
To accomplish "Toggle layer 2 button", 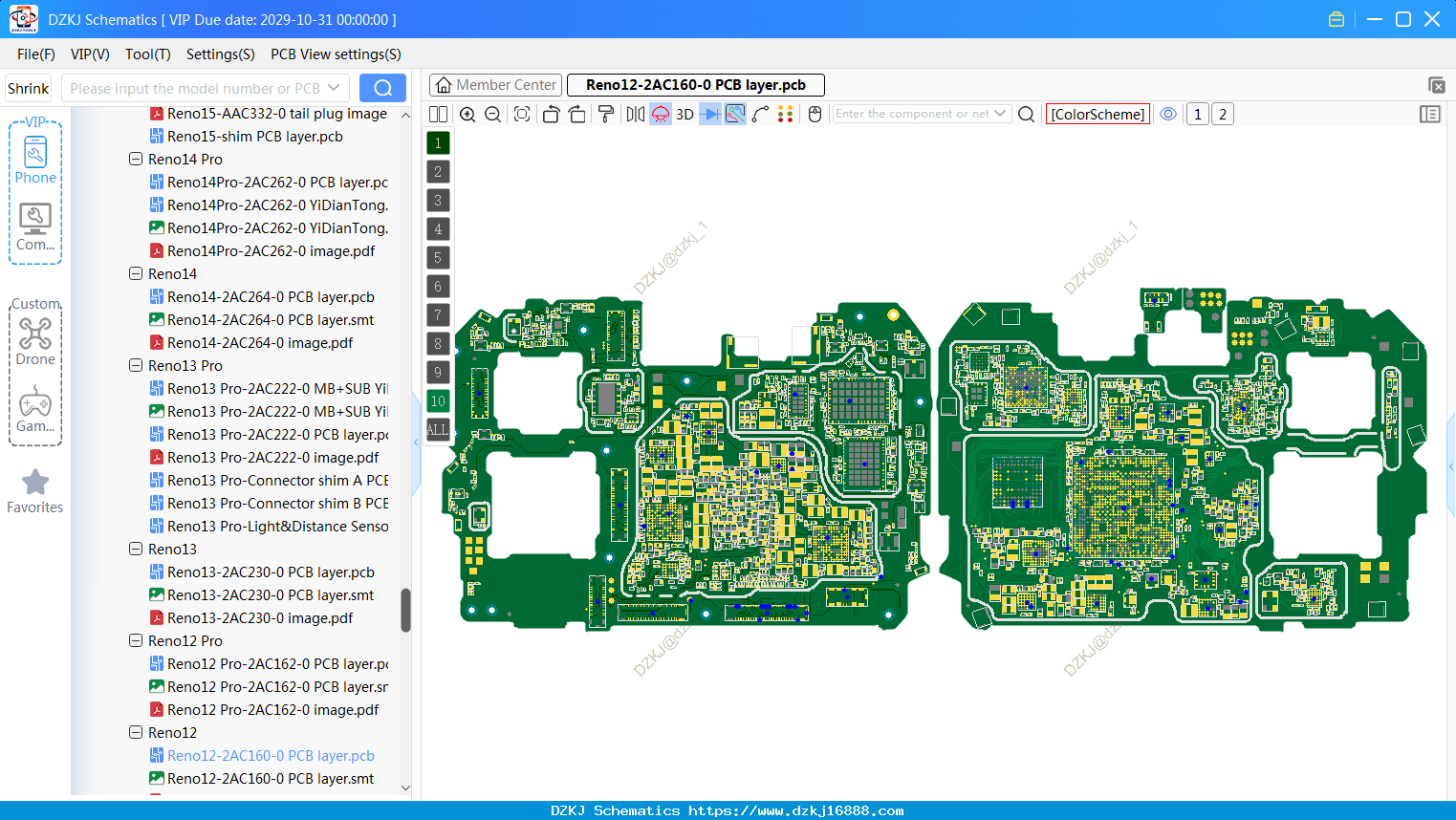I will pyautogui.click(x=438, y=171).
